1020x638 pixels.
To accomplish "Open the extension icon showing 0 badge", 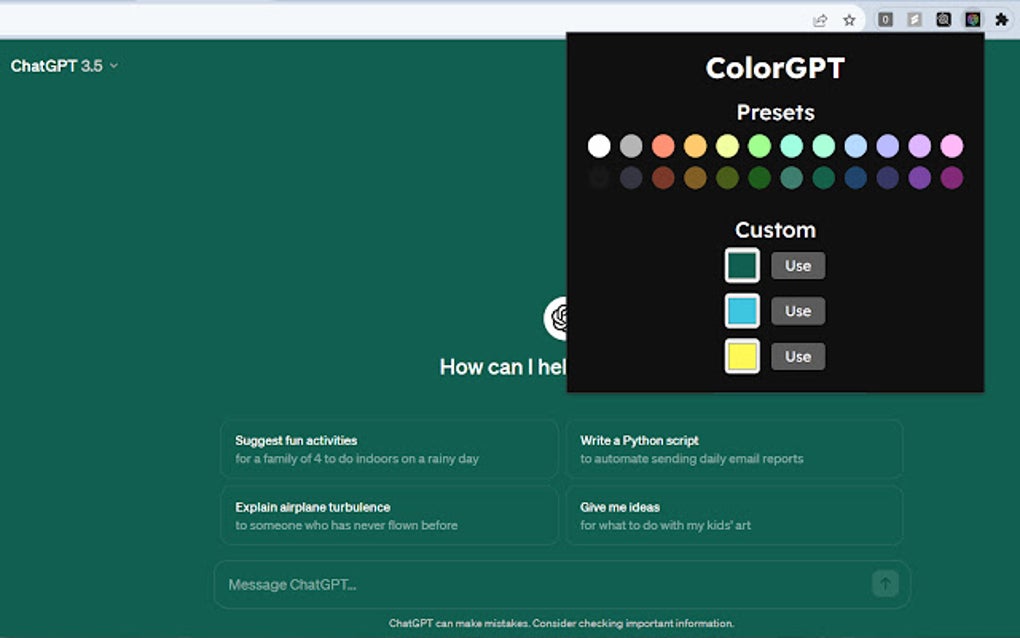I will (x=885, y=20).
